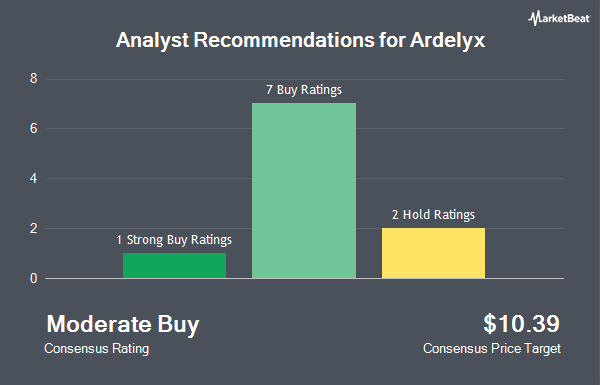This screenshot has width=600, height=385.
Task: Click the pulse line icon in MarketBeat logo
Action: coord(534,18)
